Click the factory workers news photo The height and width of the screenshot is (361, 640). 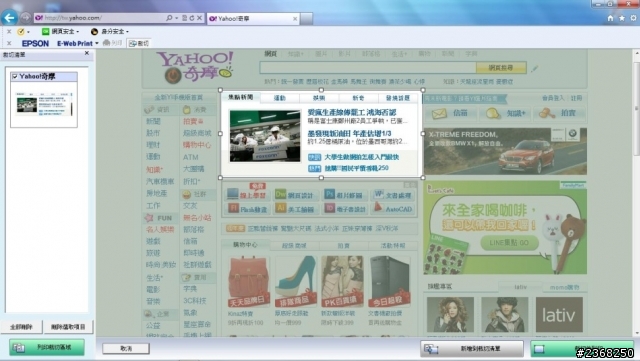[265, 136]
